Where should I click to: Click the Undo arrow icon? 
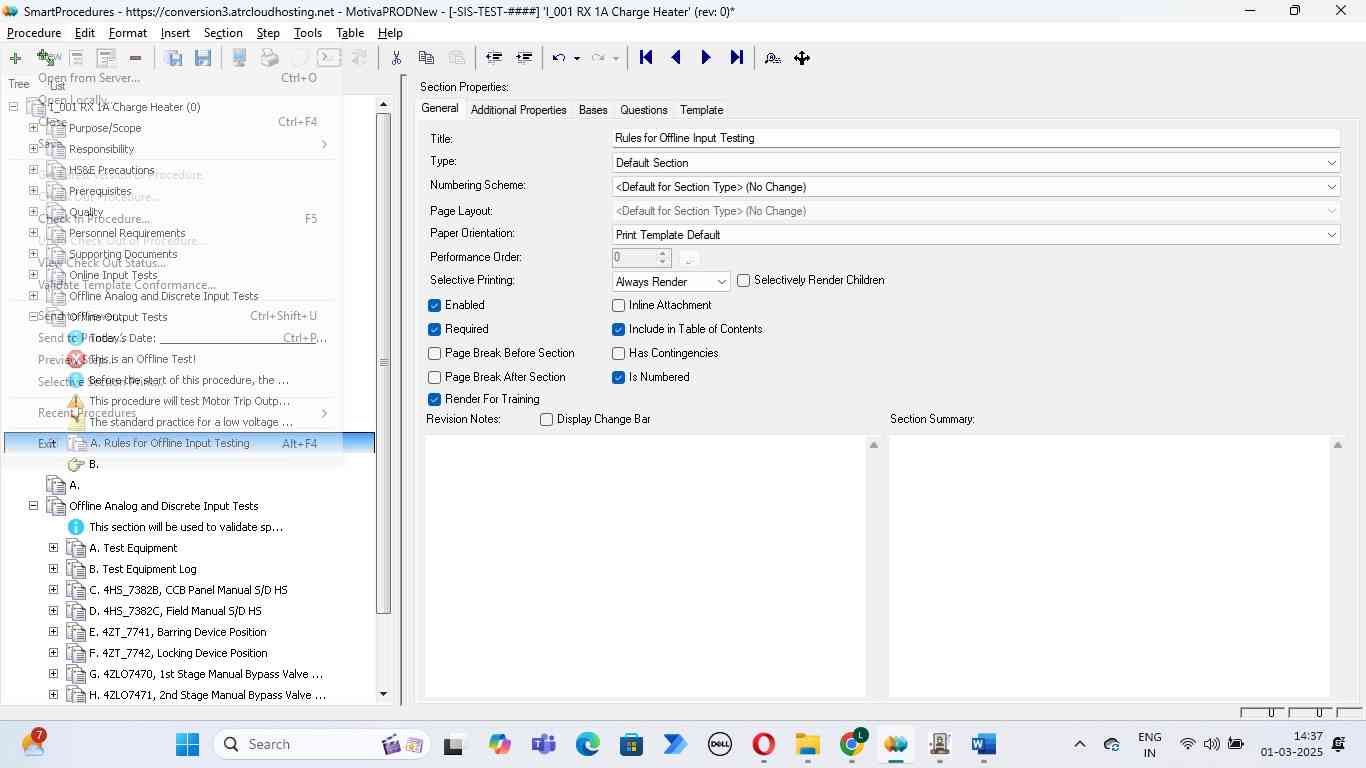point(559,58)
